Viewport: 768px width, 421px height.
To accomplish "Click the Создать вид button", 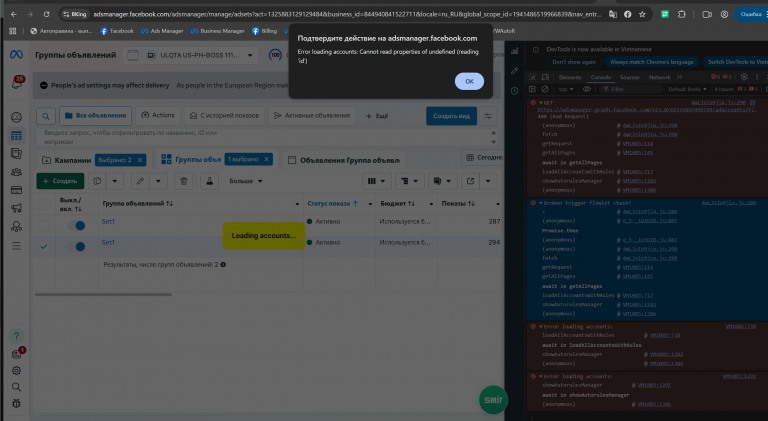I will pyautogui.click(x=451, y=116).
